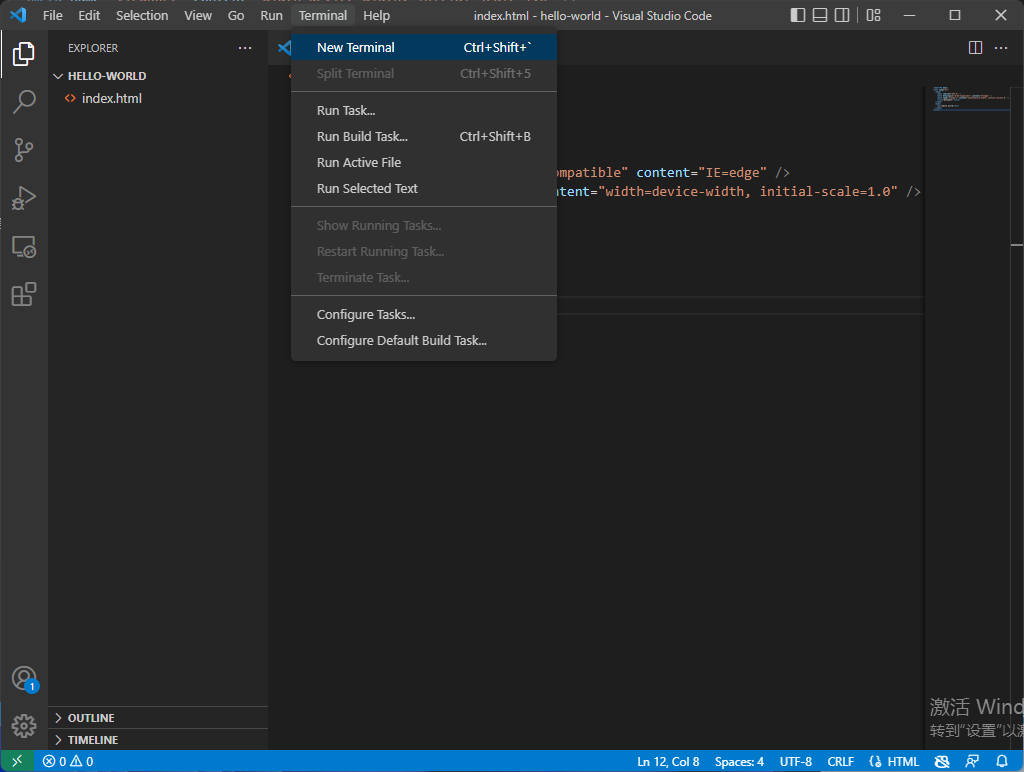This screenshot has height=772, width=1024.
Task: Open the View menu
Action: [198, 15]
